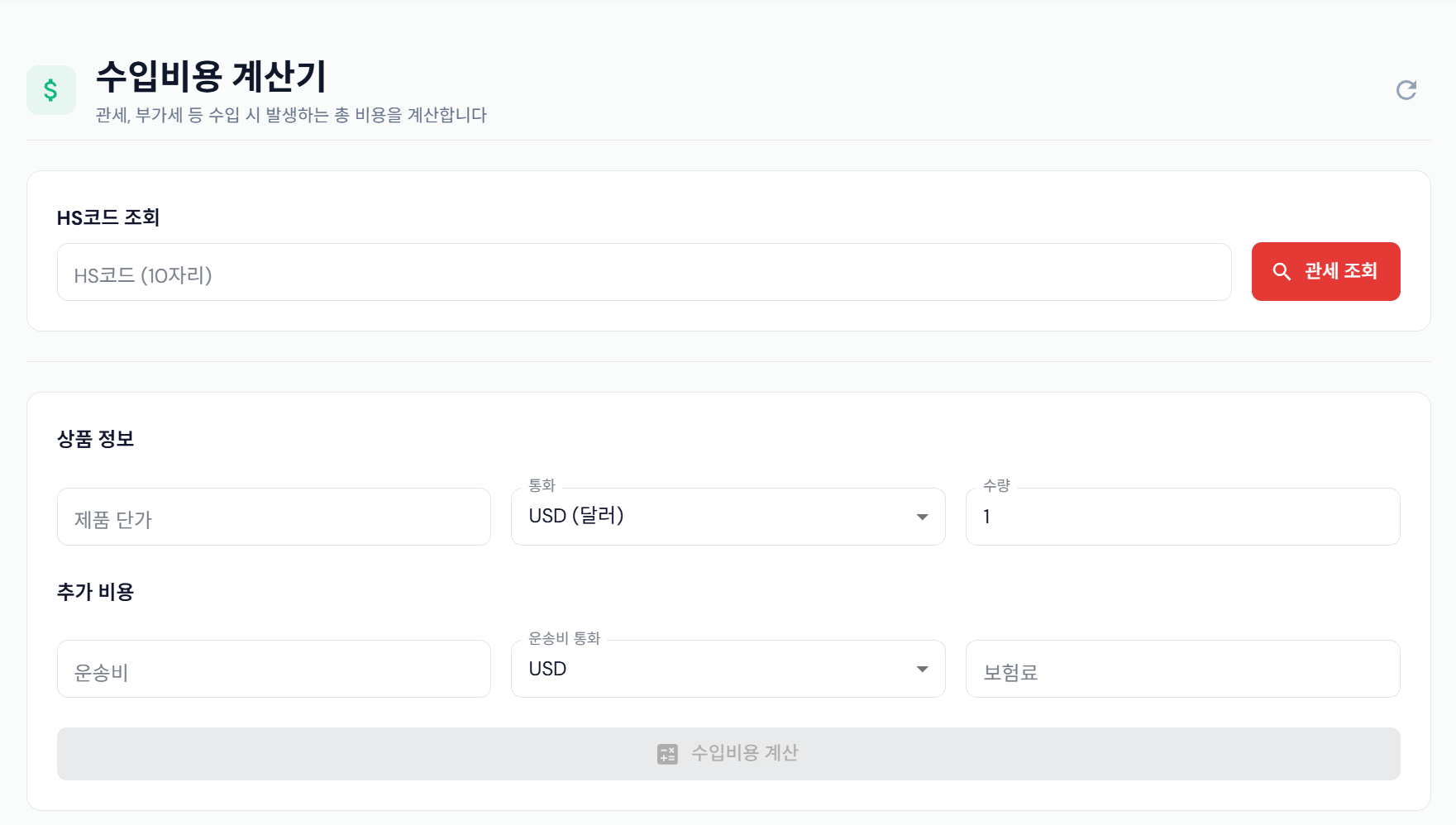Image resolution: width=1456 pixels, height=825 pixels.
Task: Open the 통화 USD (달러) dropdown
Action: point(728,517)
